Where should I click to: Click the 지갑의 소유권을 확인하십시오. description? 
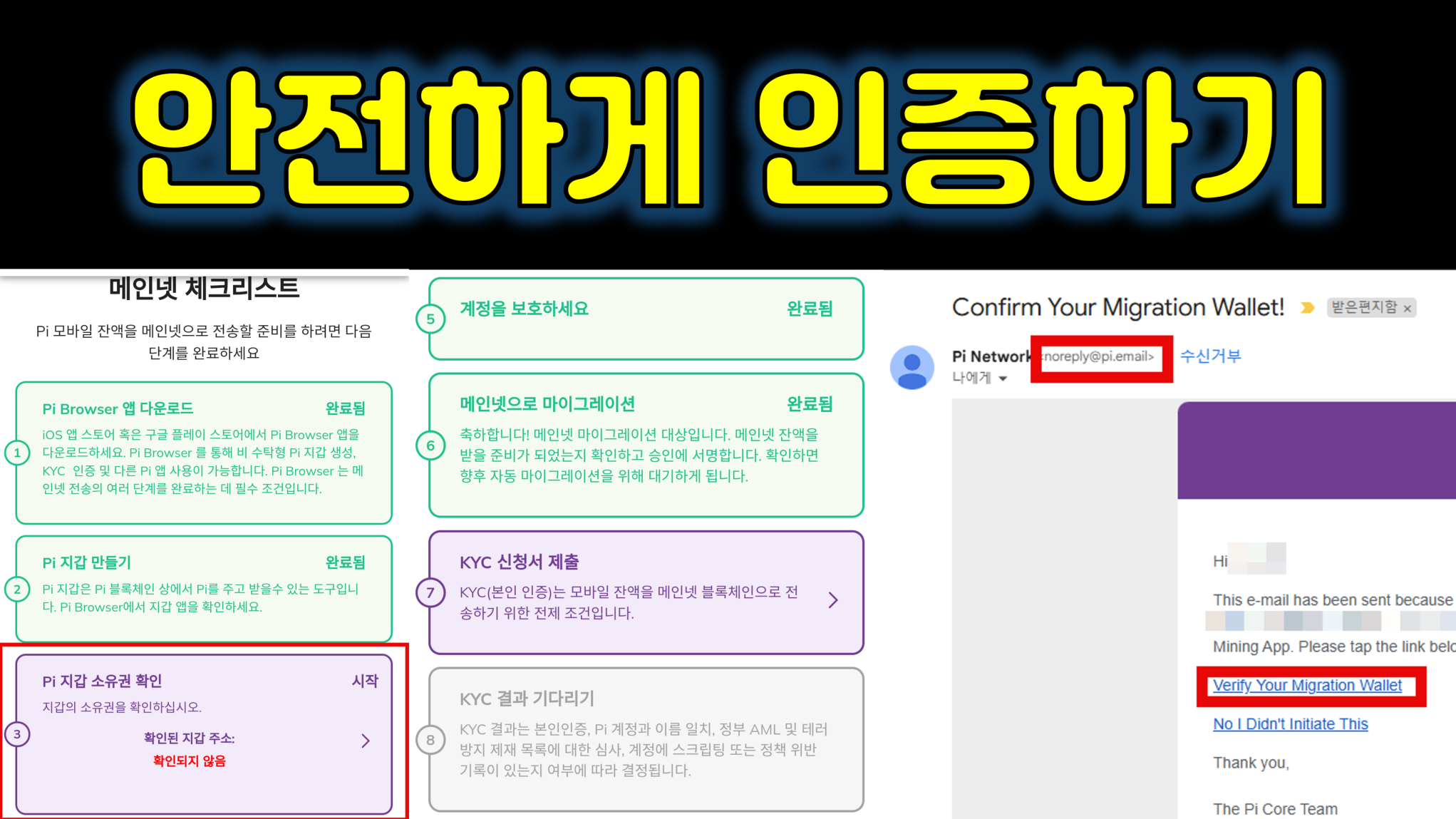point(122,707)
